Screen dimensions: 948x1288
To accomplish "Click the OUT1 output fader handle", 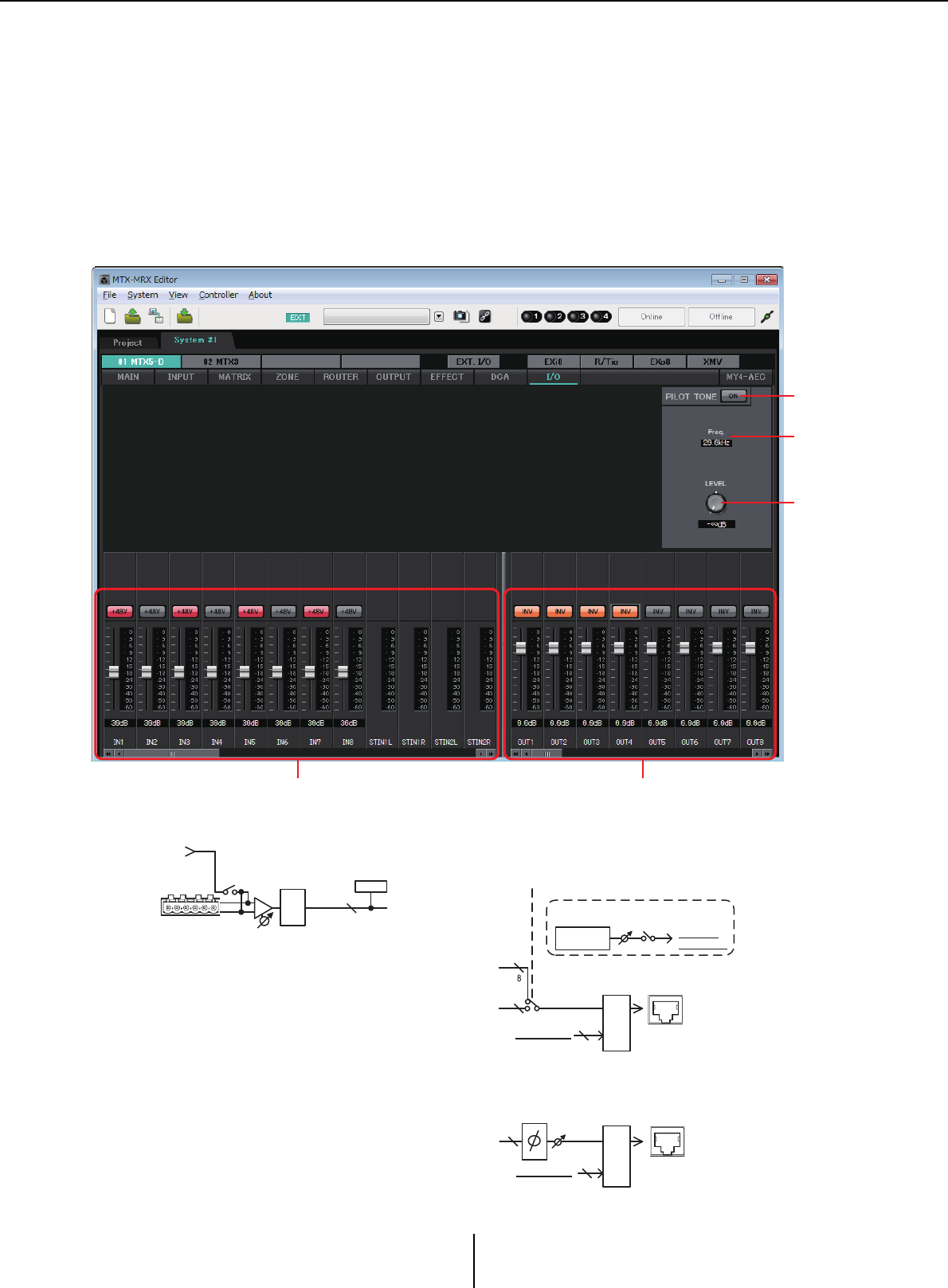I will pyautogui.click(x=521, y=648).
